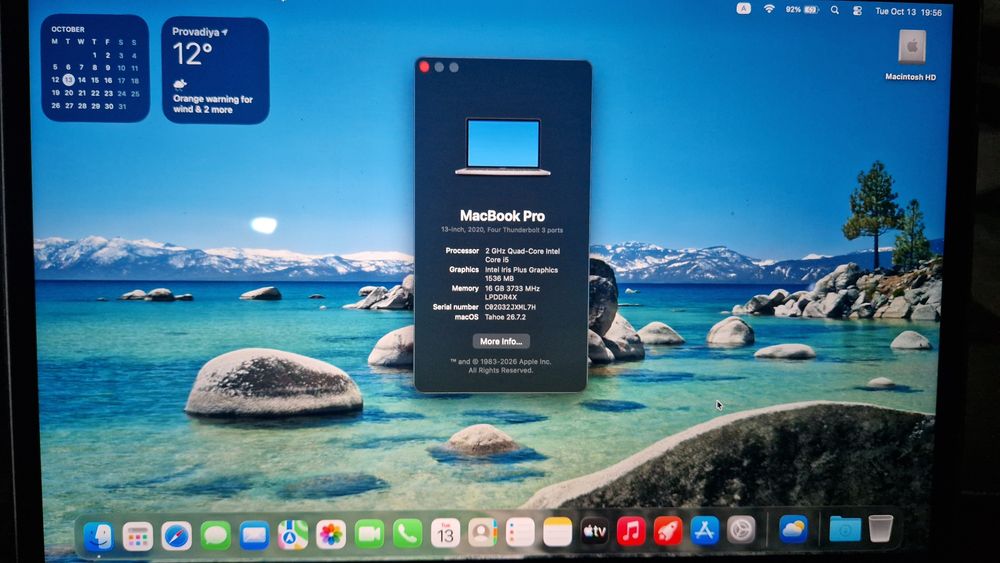1000x563 pixels.
Task: Open the Music app in the Dock
Action: pyautogui.click(x=631, y=531)
